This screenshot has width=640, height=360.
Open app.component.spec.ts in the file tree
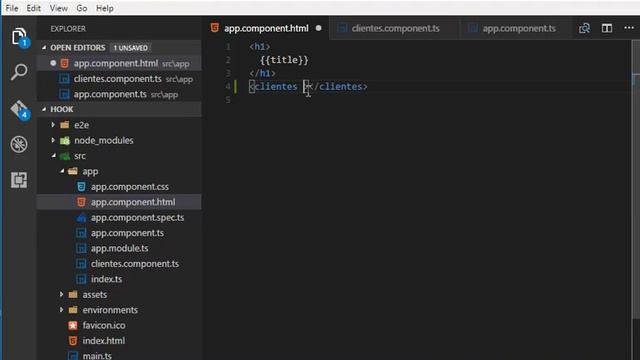click(x=119, y=218)
